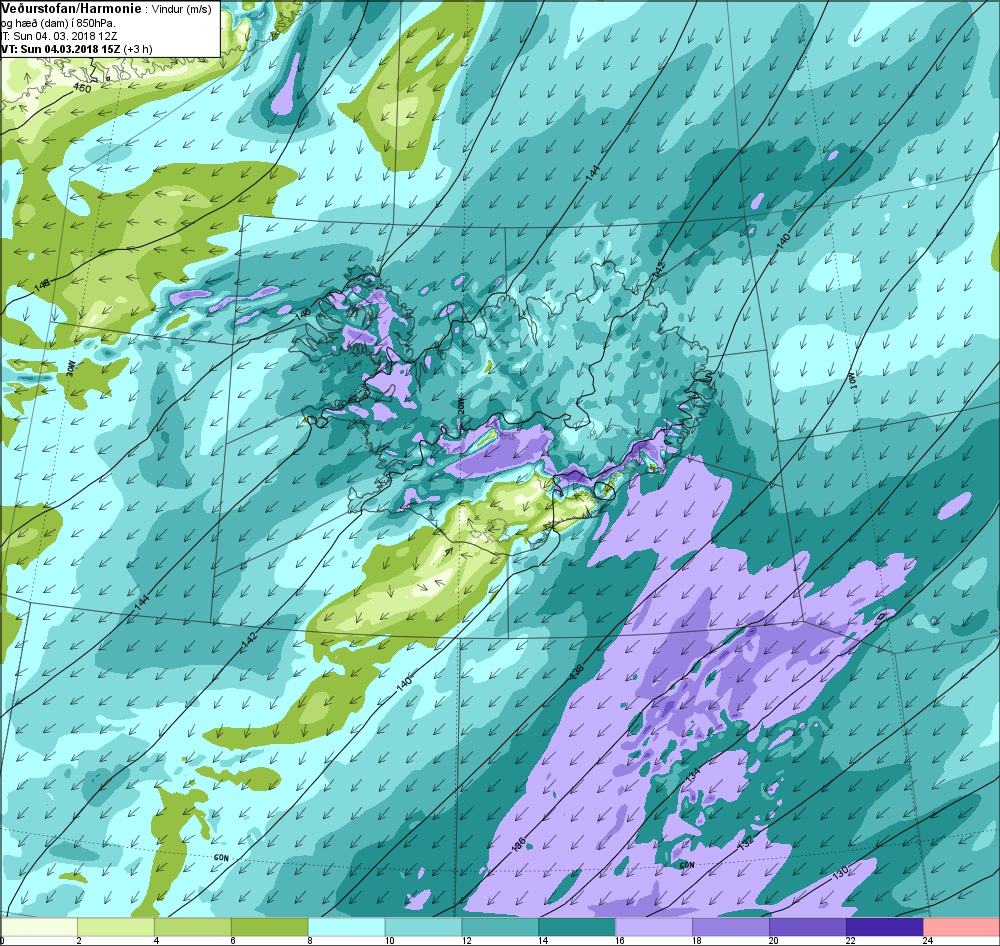Screen dimensions: 1000x946
Task: Click the 2–4 m/s light green legend swatch
Action: tap(115, 926)
